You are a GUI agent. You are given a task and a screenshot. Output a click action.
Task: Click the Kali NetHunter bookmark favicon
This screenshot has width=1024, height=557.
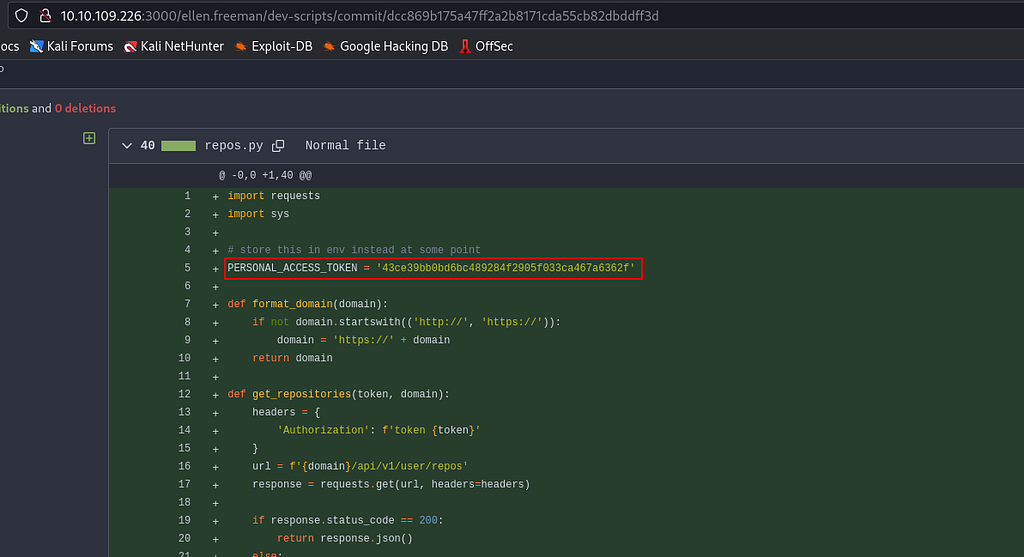tap(131, 46)
